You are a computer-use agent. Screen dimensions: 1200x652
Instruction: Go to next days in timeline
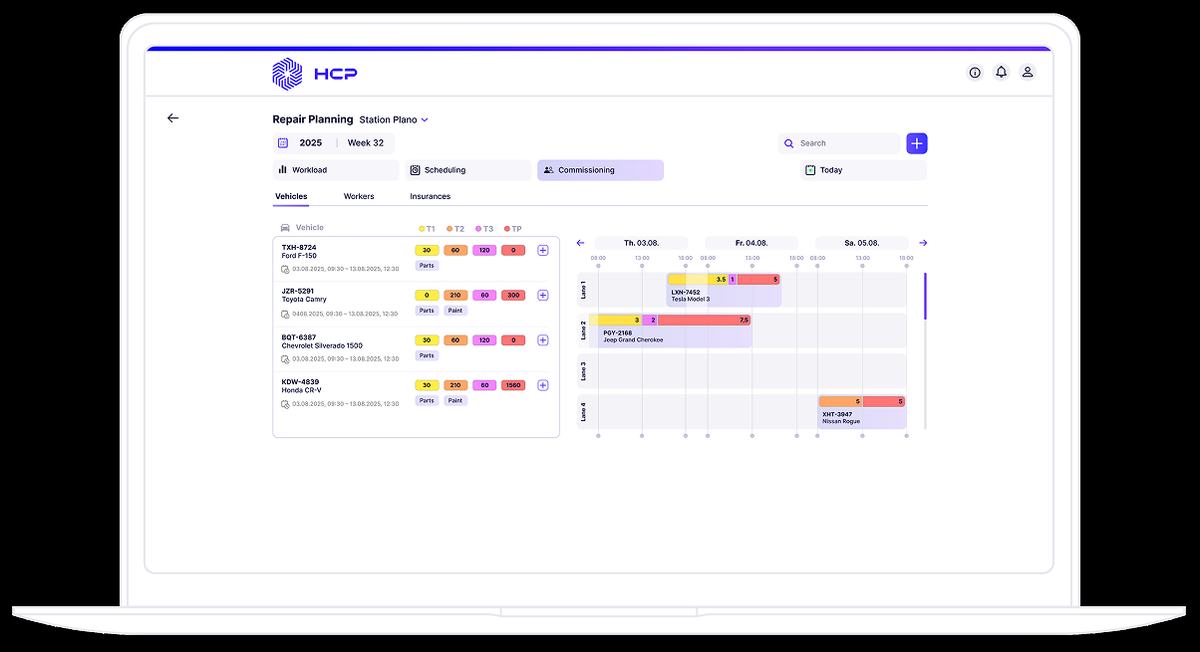click(923, 243)
